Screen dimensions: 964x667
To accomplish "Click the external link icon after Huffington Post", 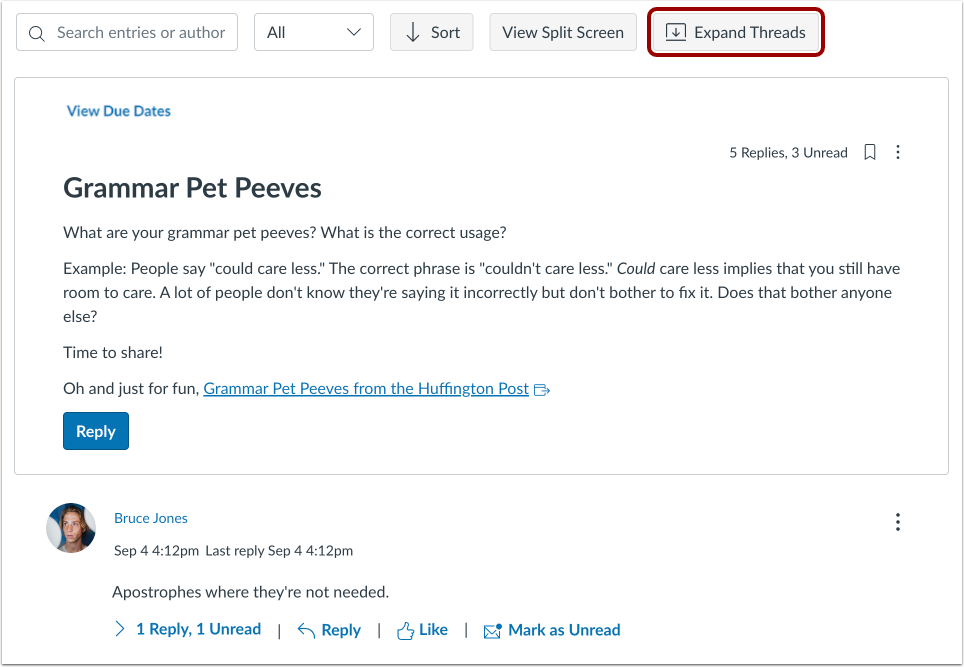I will coord(542,390).
